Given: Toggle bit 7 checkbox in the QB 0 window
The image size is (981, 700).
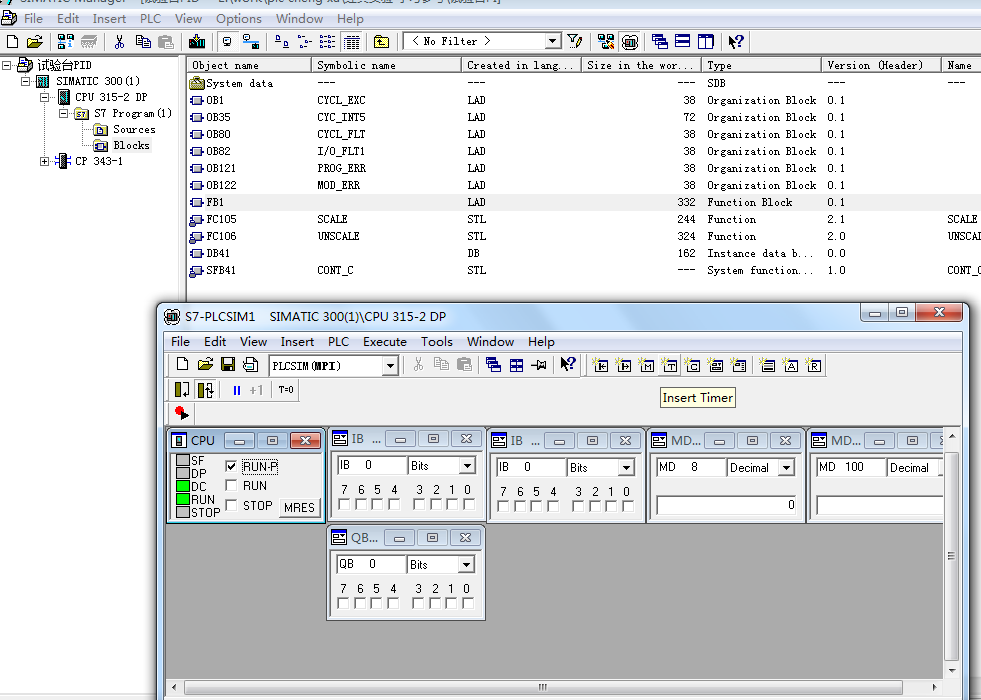Looking at the screenshot, I should [x=343, y=603].
